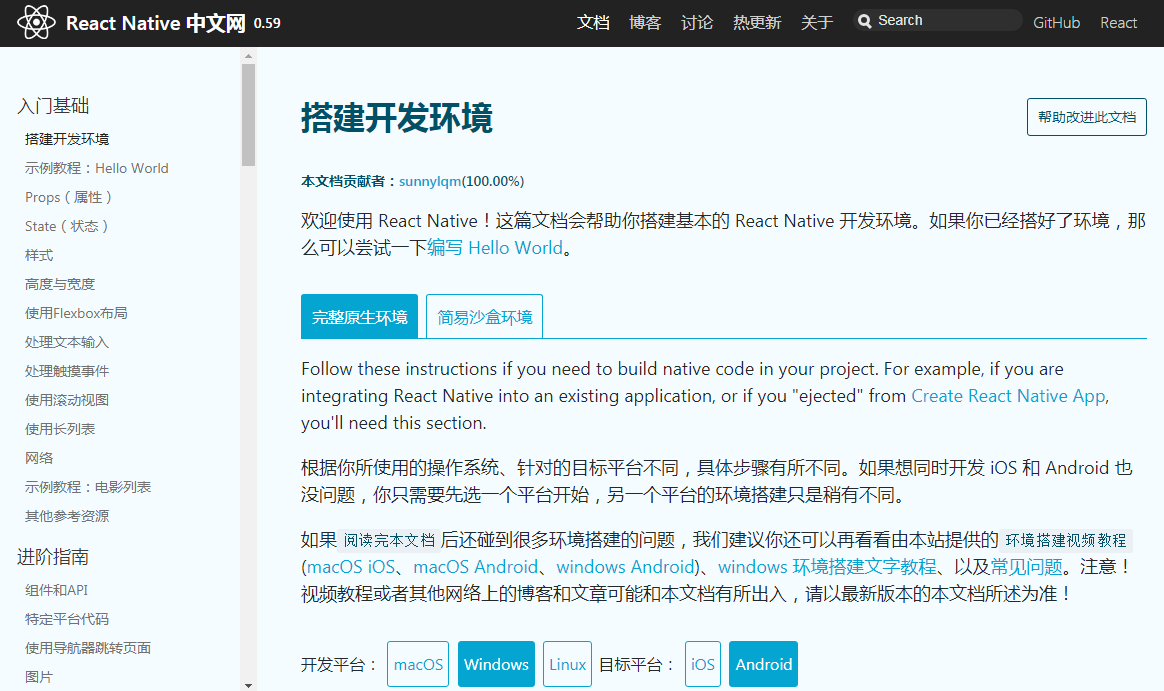Open sidebar item 使用导航器跳转页面

click(x=88, y=648)
